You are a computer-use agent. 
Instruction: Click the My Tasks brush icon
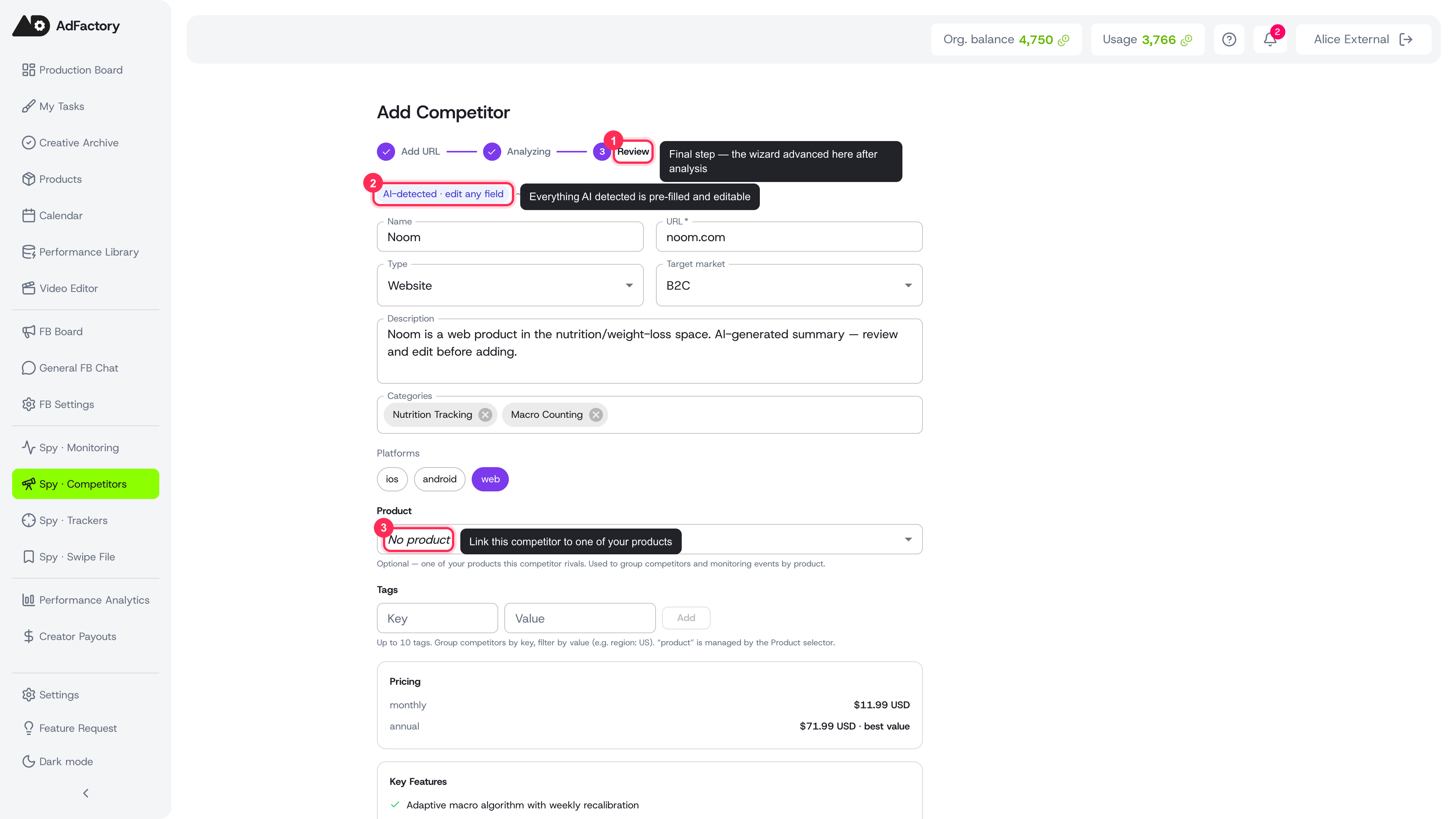pyautogui.click(x=28, y=106)
